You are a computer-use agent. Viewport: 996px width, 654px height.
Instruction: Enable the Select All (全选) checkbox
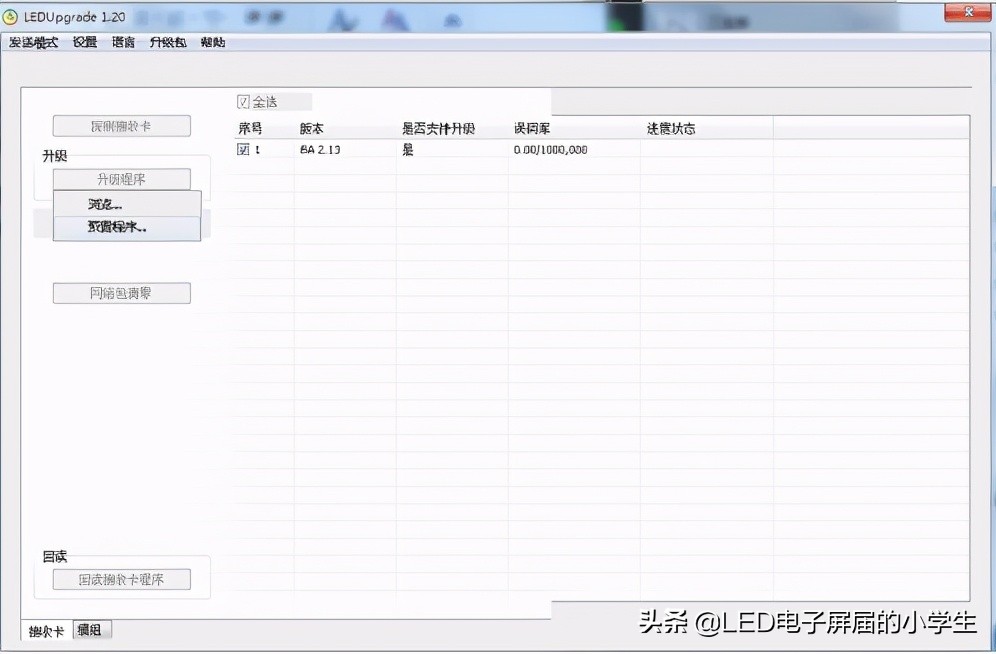242,101
